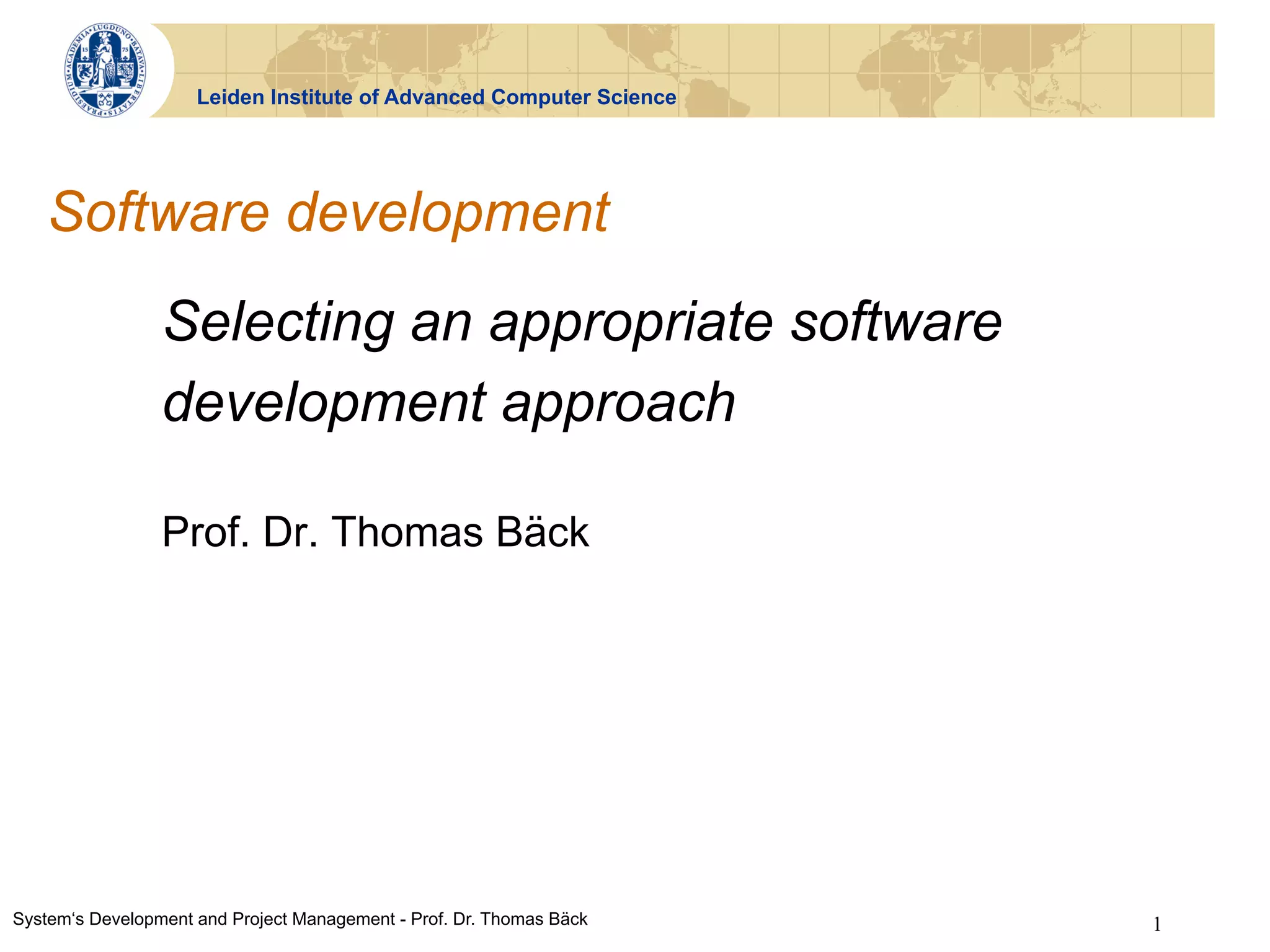The width and height of the screenshot is (1270, 952).
Task: Click the word 'appropriate' in subtitle
Action: click(x=631, y=324)
